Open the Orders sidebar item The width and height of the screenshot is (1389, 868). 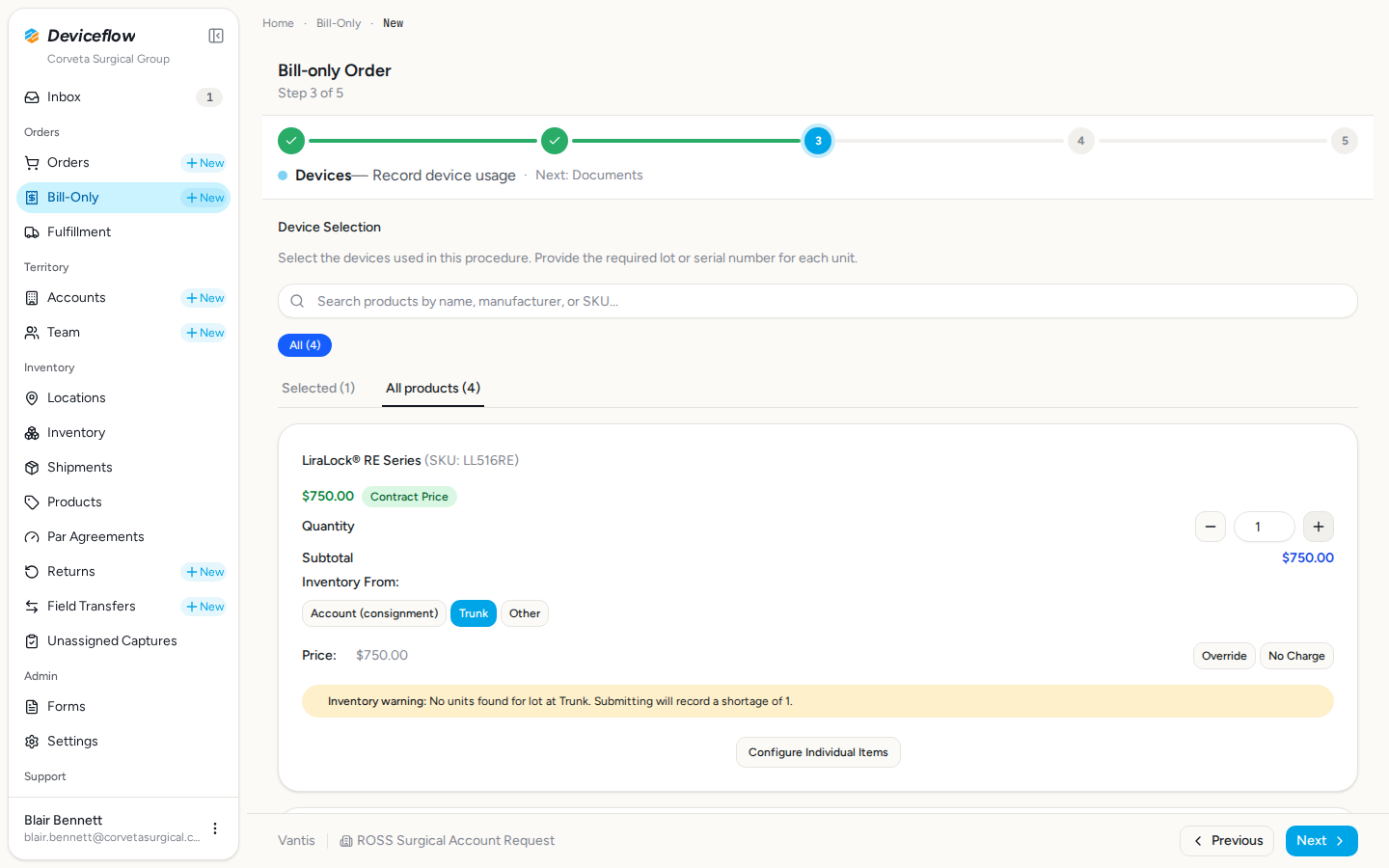(x=123, y=163)
